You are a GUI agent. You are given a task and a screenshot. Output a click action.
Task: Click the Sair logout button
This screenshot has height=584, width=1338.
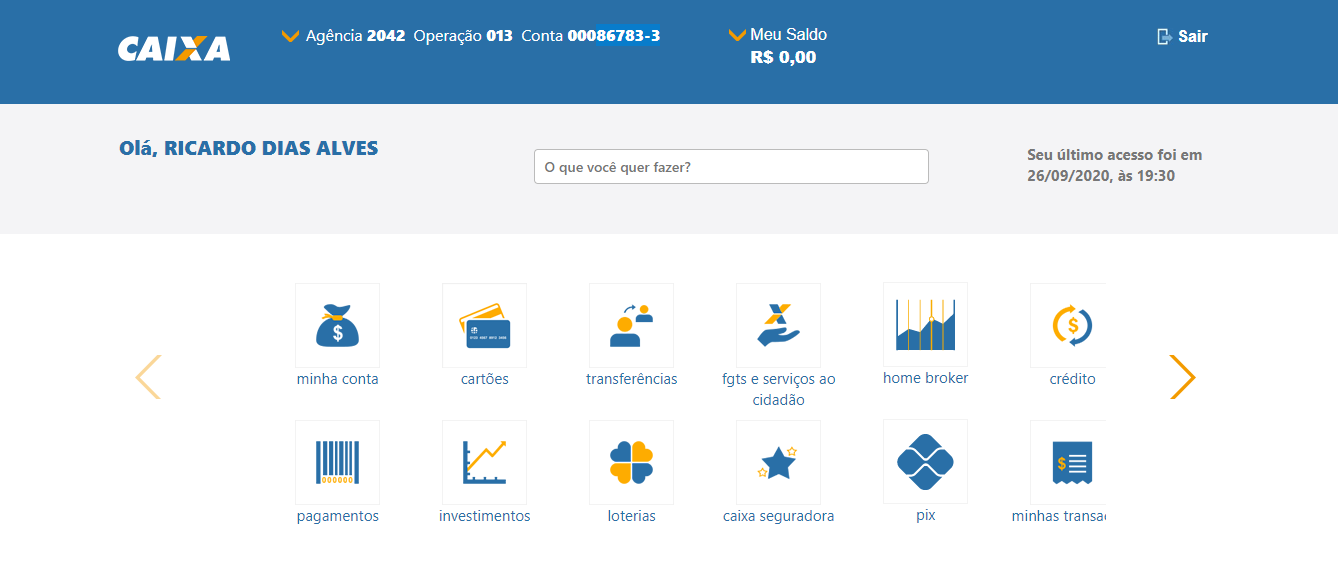click(x=1182, y=37)
